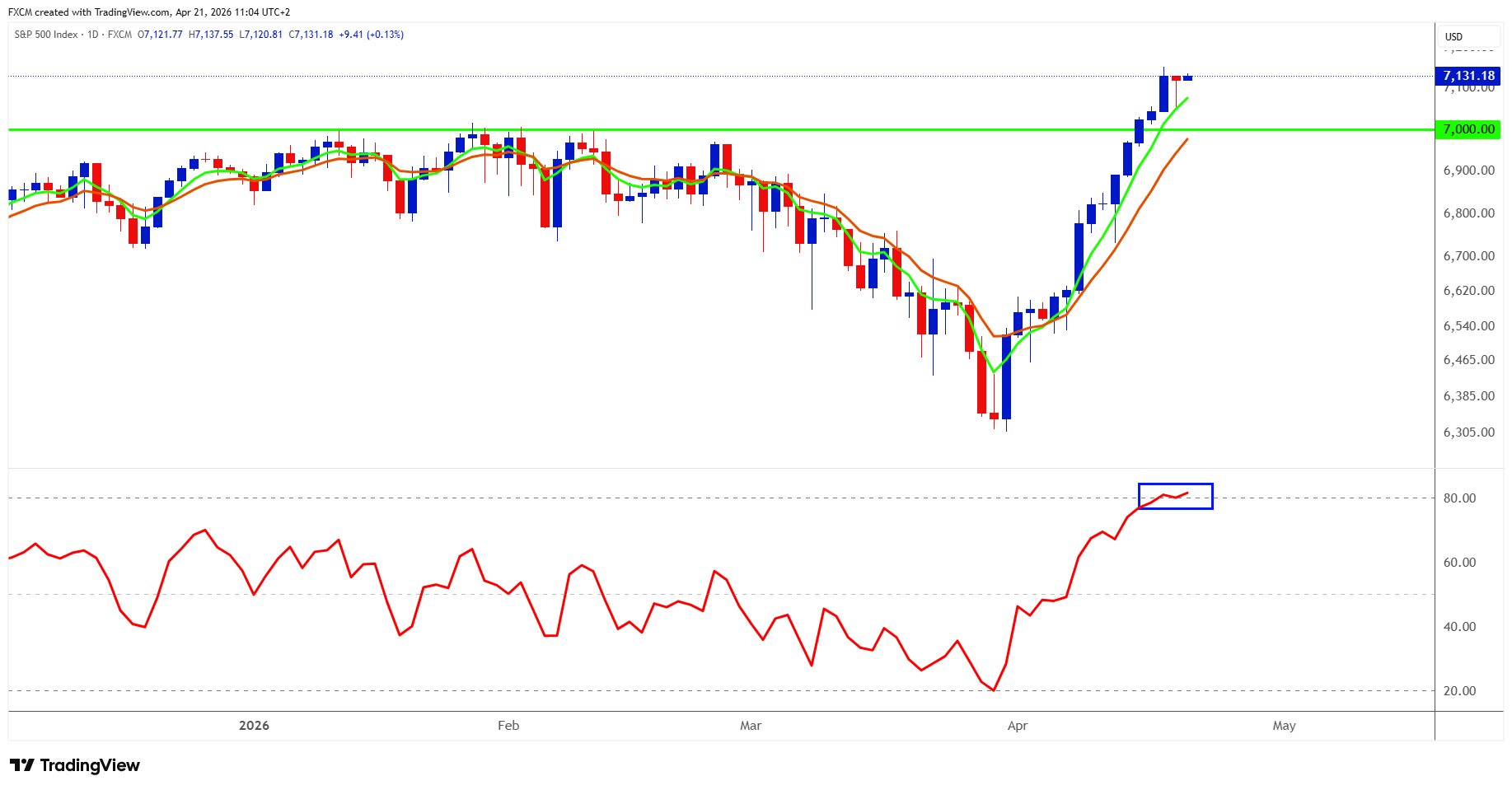Click the Apr label on time axis

point(1018,726)
